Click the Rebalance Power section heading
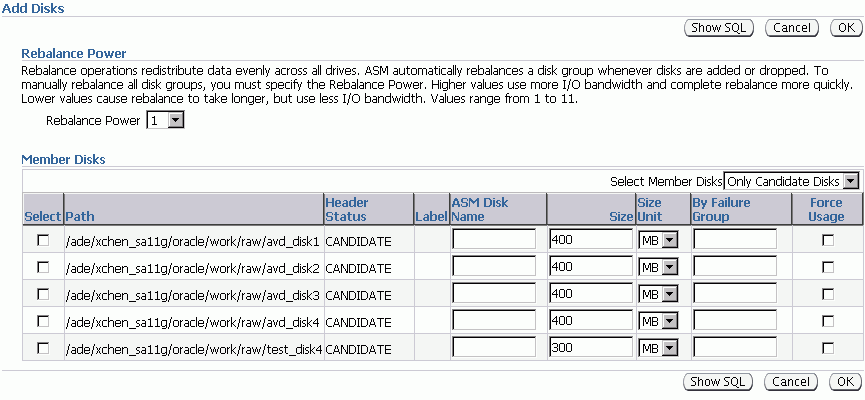865x400 pixels. pyautogui.click(x=73, y=54)
